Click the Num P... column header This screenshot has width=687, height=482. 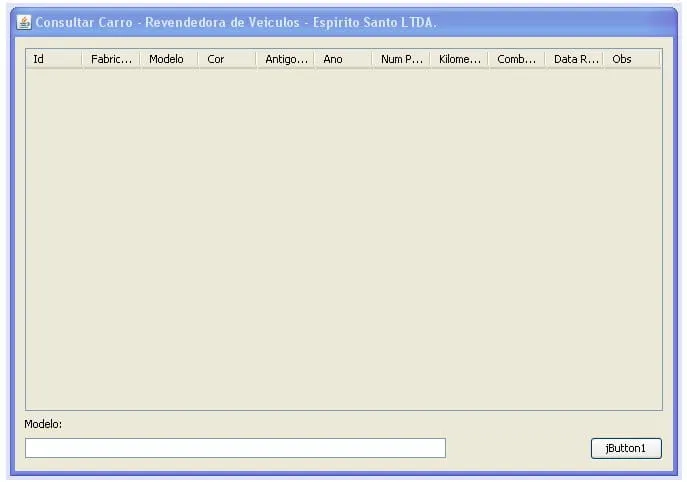[401, 59]
